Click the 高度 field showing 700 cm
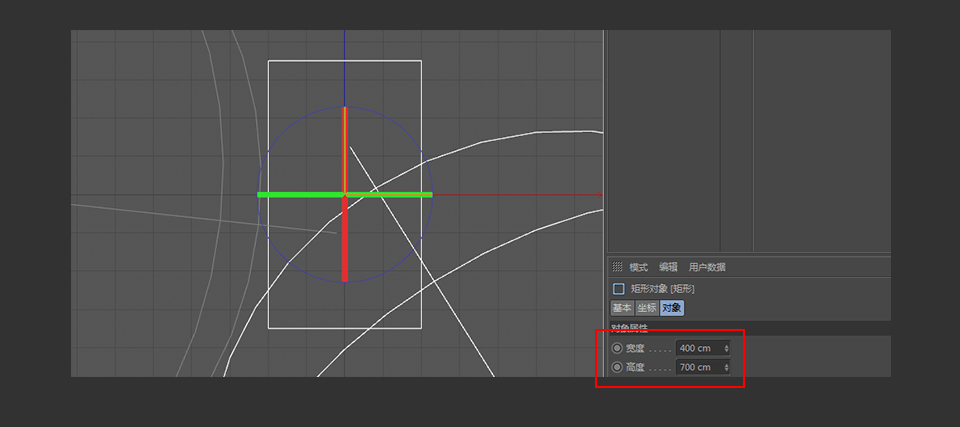 (x=698, y=367)
